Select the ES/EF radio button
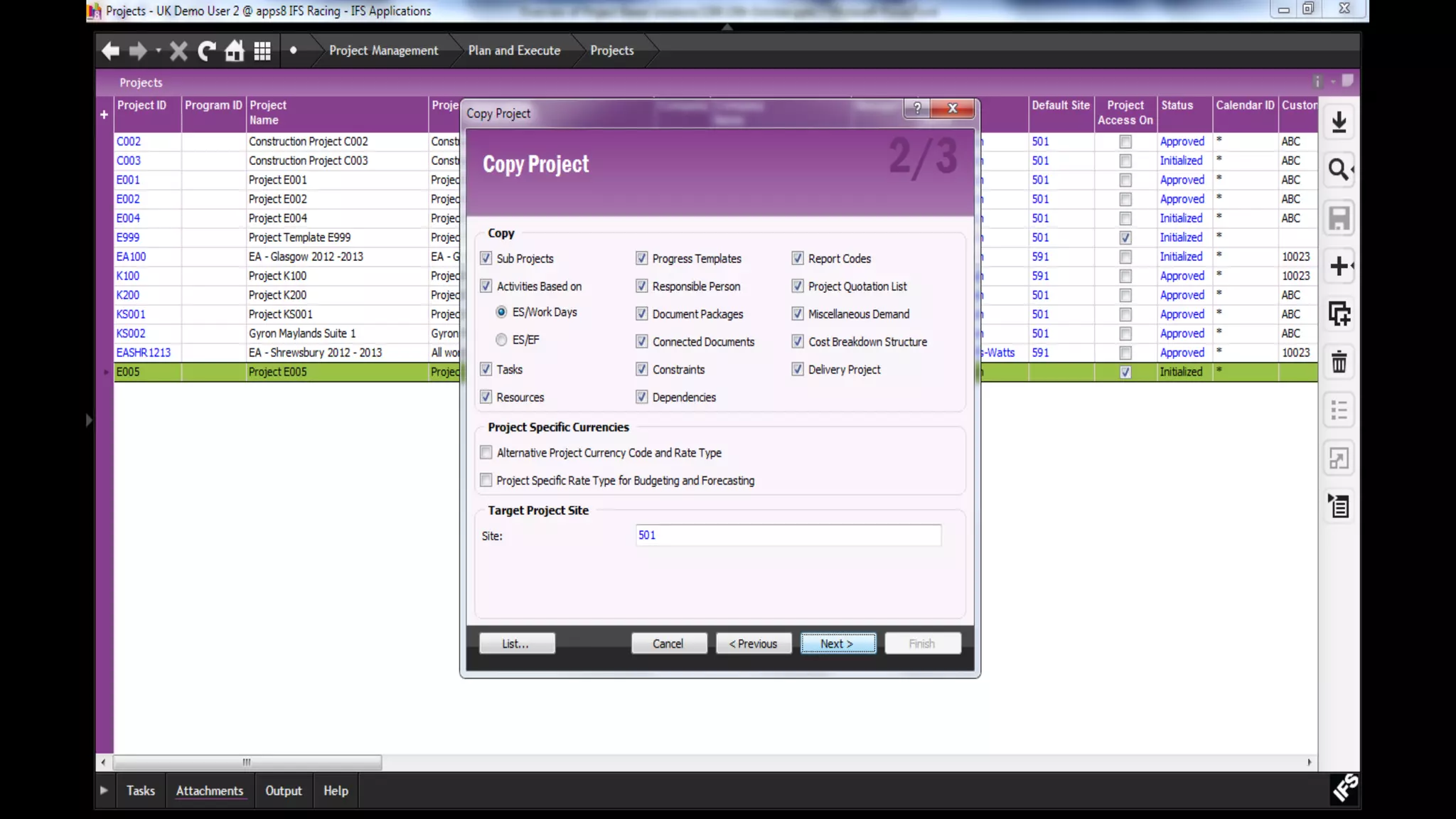Viewport: 1456px width, 819px height. pos(501,340)
